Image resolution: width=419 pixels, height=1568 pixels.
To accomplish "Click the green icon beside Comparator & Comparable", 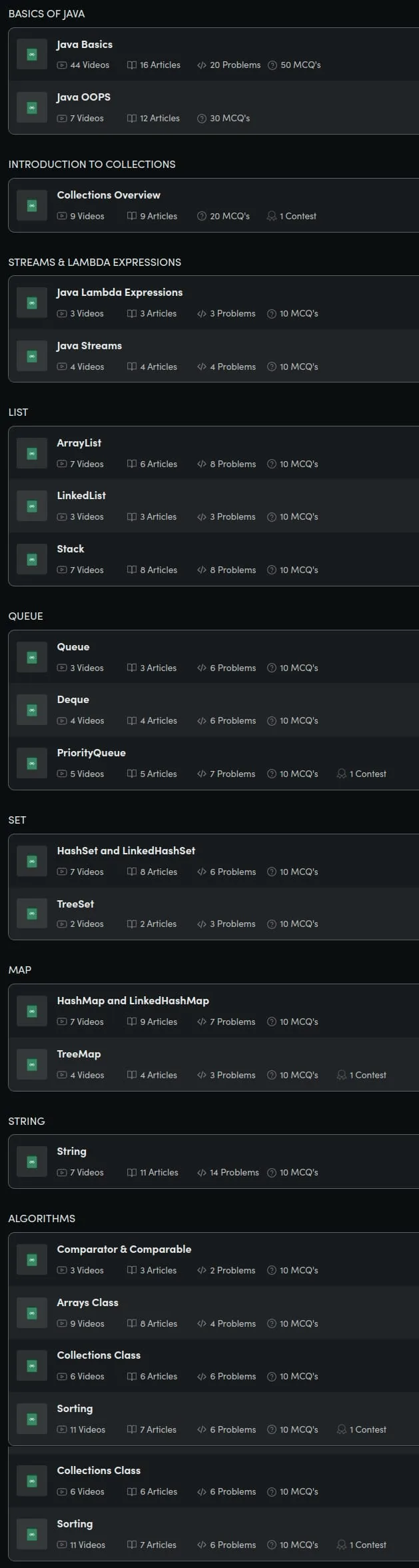I will pos(31,1259).
